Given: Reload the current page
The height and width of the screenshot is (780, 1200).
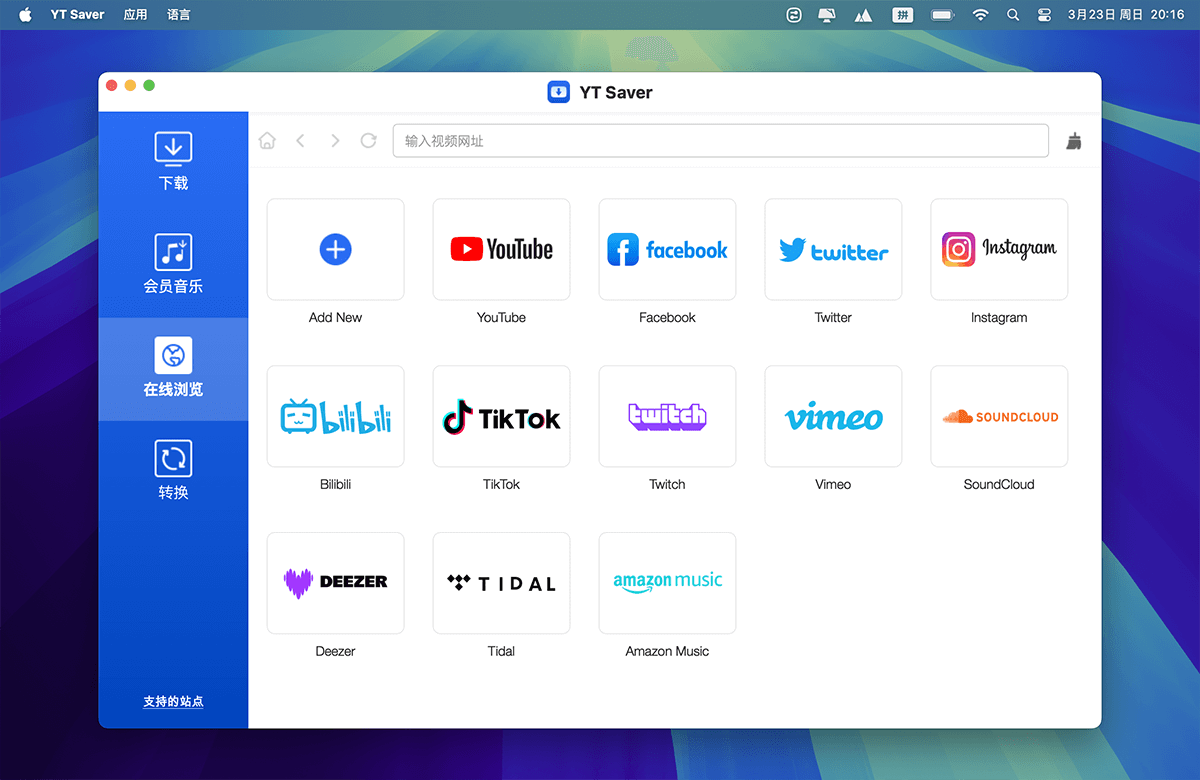Looking at the screenshot, I should click(x=368, y=141).
